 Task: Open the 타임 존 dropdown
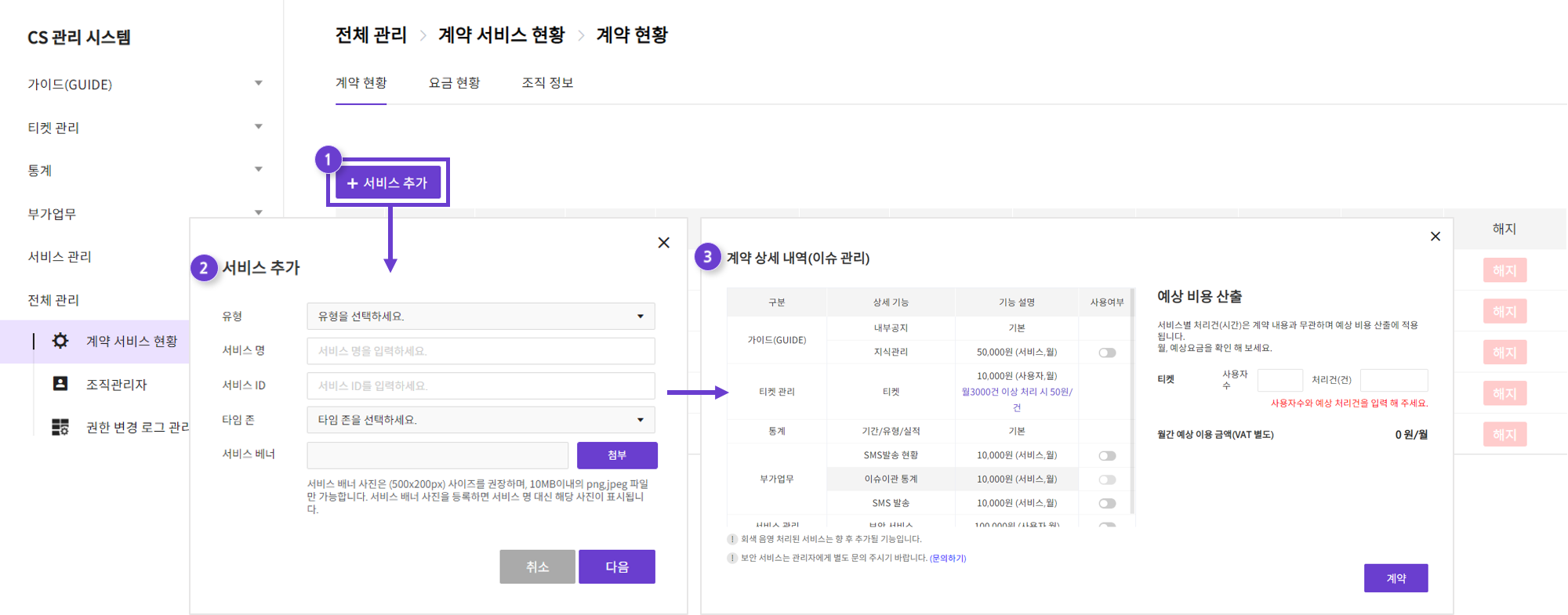[x=481, y=420]
